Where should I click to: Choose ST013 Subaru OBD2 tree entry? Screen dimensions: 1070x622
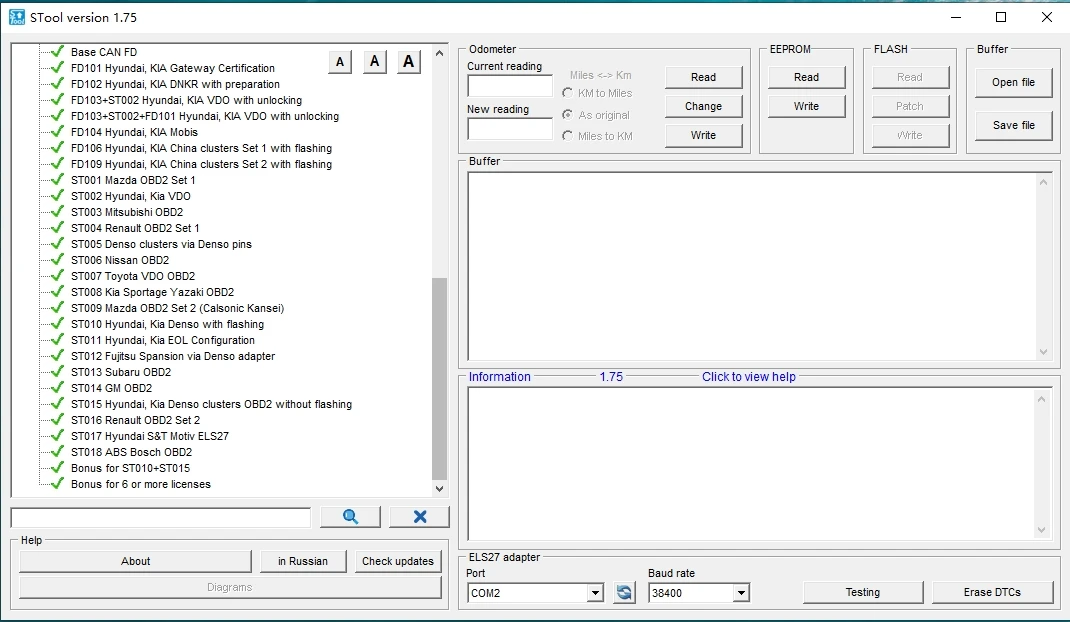(121, 372)
